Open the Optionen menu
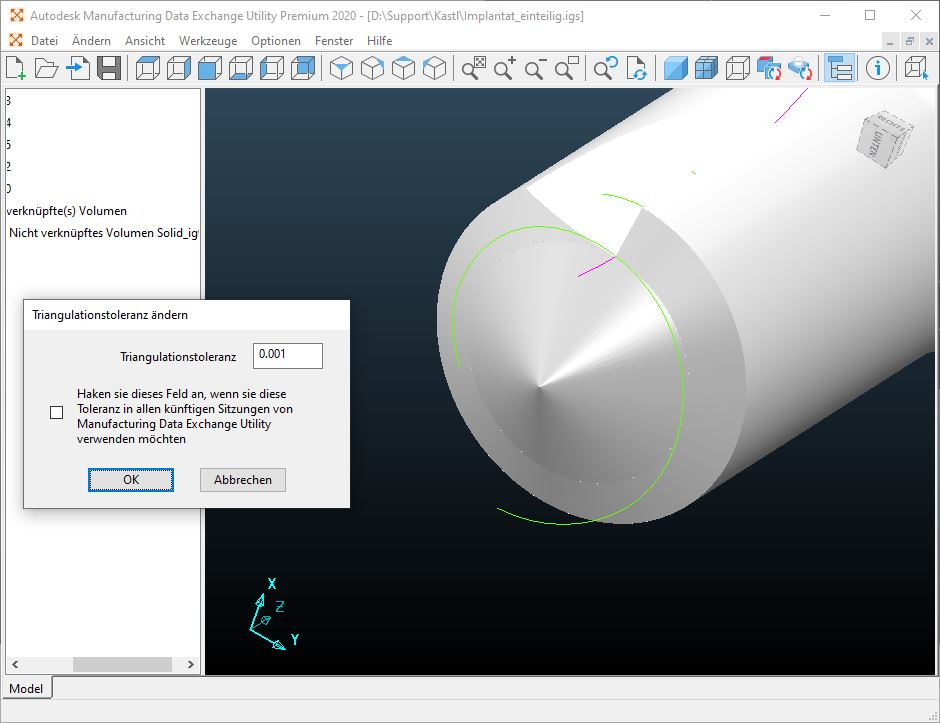The height and width of the screenshot is (723, 940). 275,41
